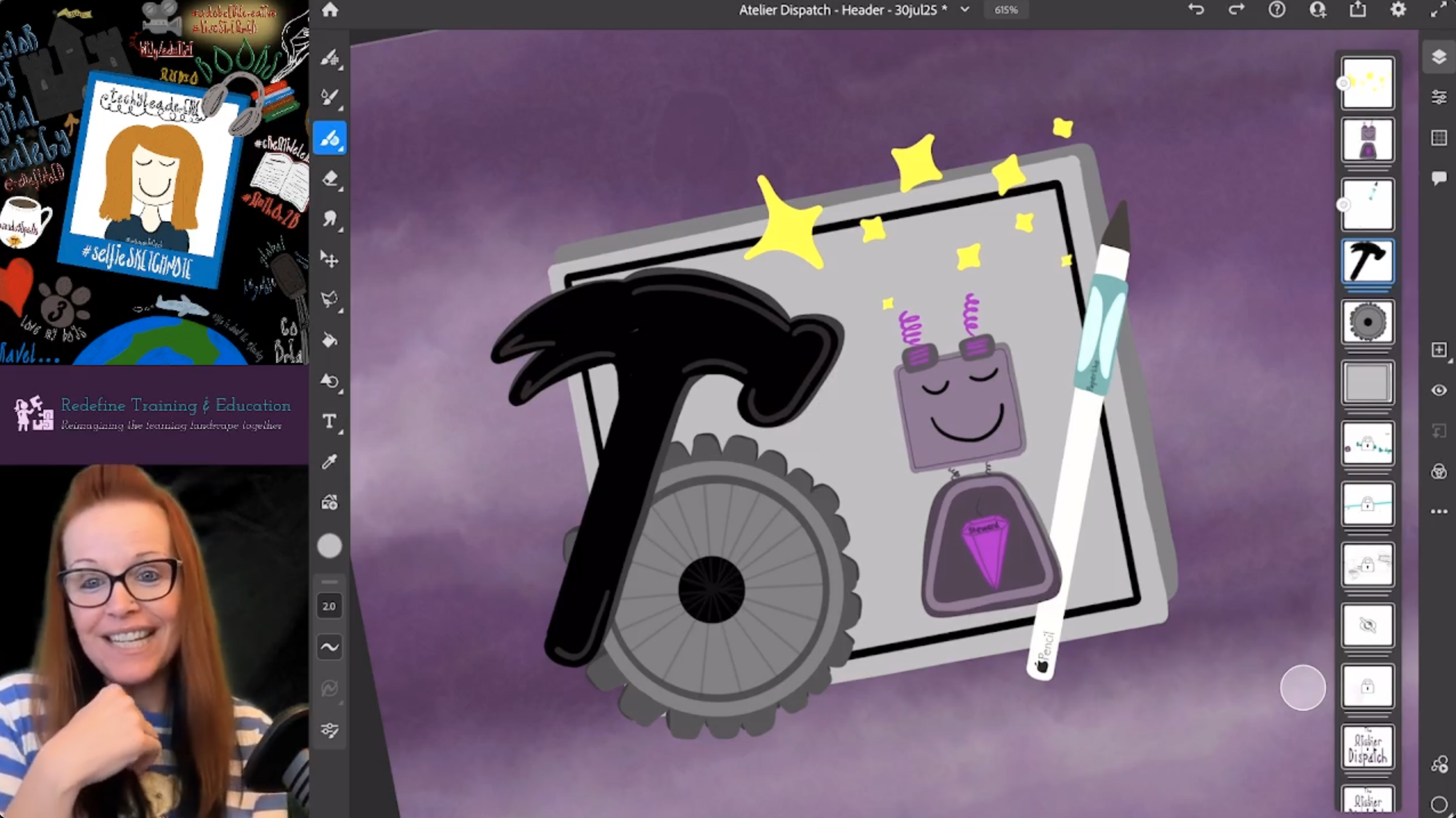
Task: Pick the Lasso selection tool
Action: coord(329,299)
